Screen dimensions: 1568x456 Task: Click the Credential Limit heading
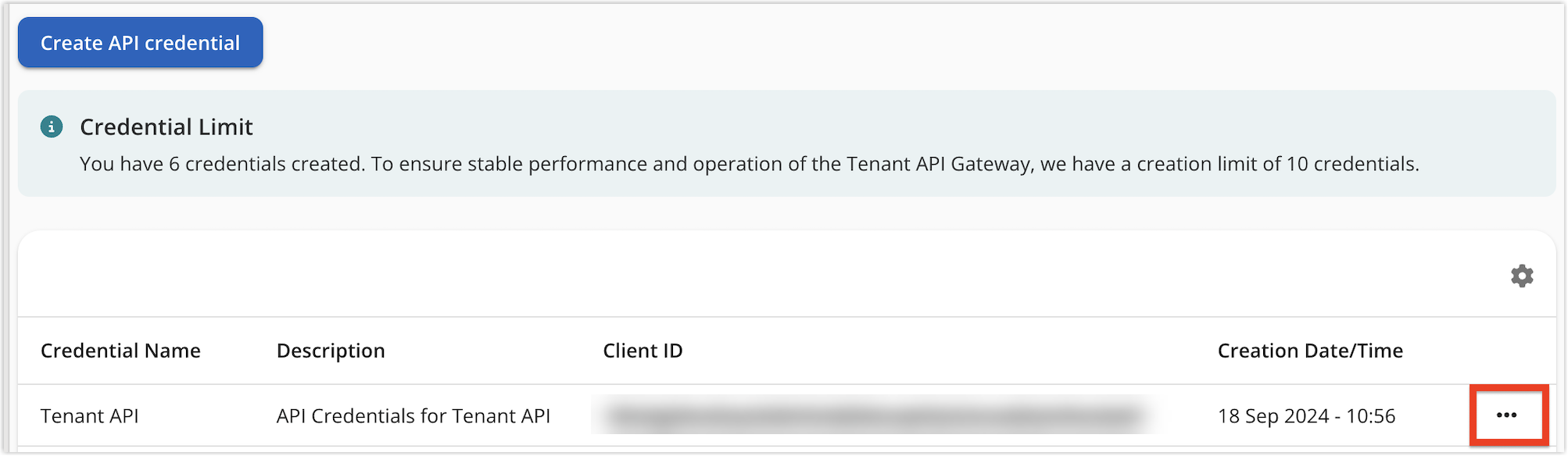(166, 126)
